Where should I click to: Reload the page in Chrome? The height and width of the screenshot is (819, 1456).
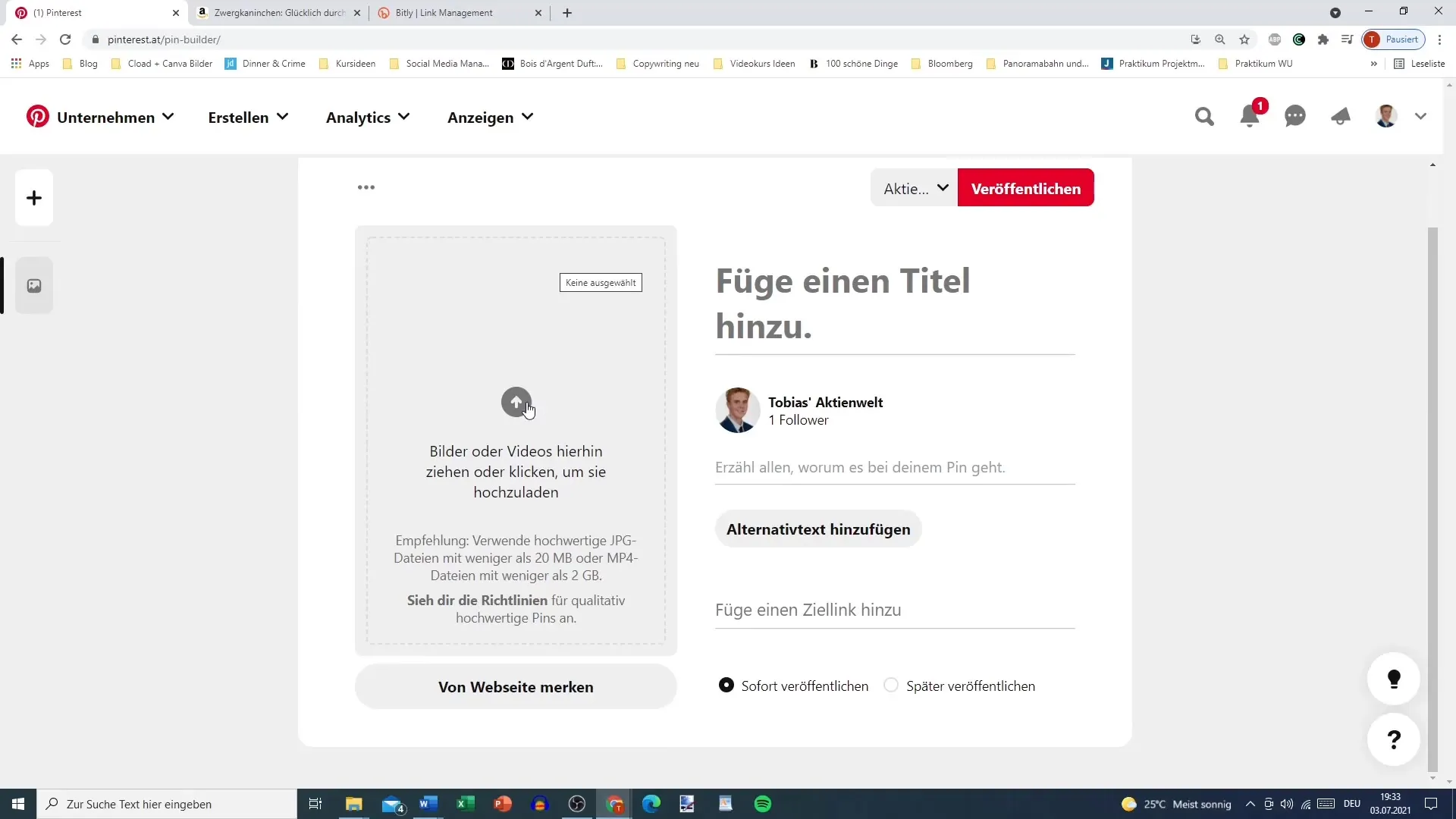point(65,39)
